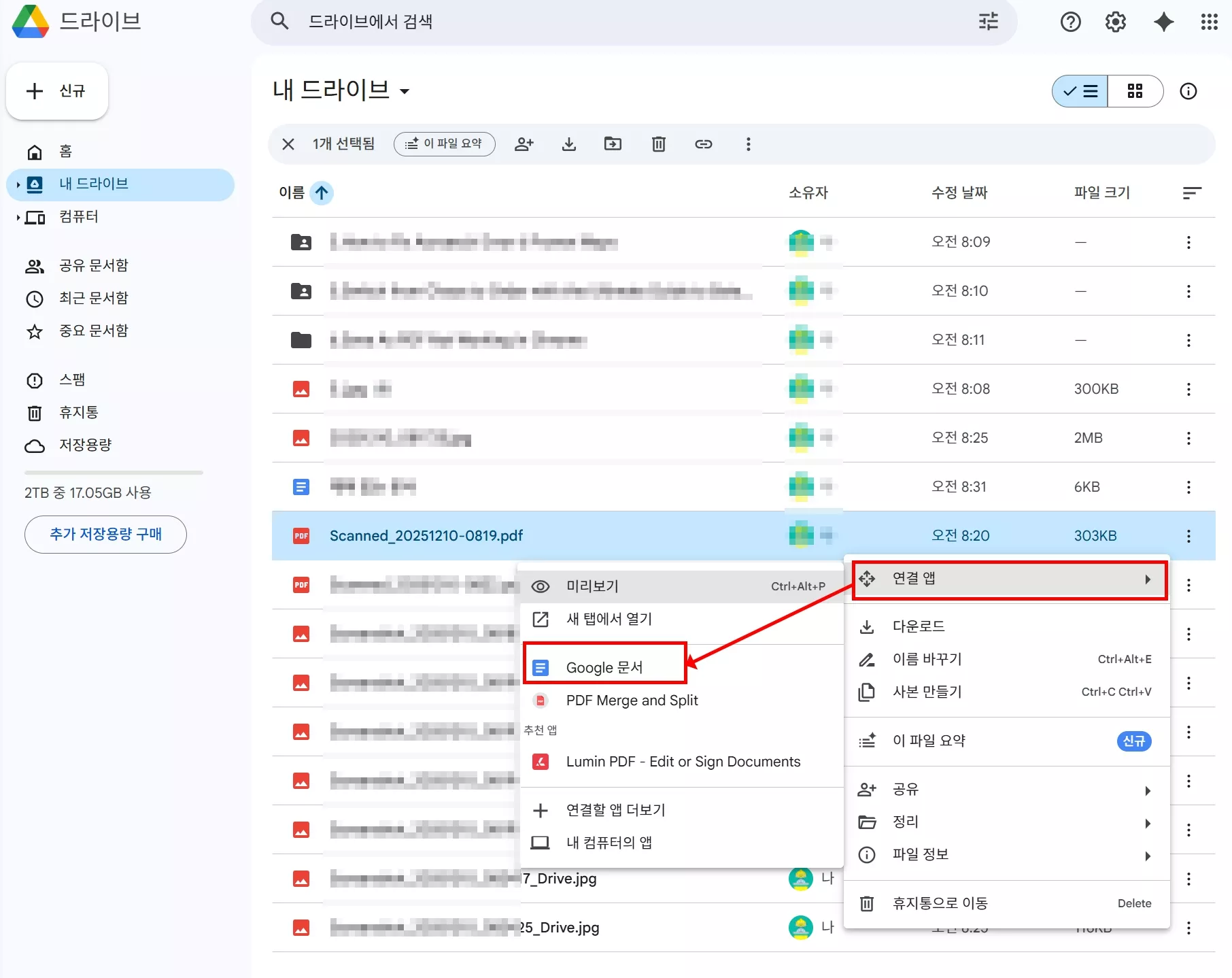Image resolution: width=1232 pixels, height=978 pixels.
Task: Open Google Drive settings gear
Action: click(1115, 21)
